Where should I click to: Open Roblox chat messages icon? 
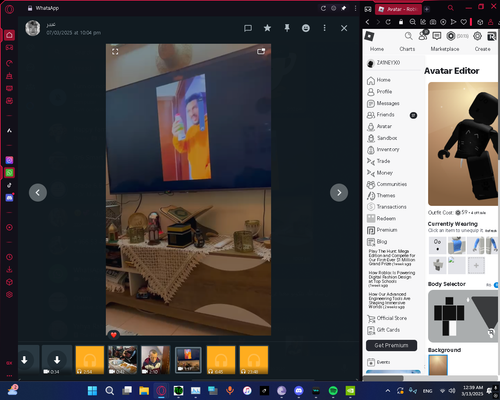(436, 36)
